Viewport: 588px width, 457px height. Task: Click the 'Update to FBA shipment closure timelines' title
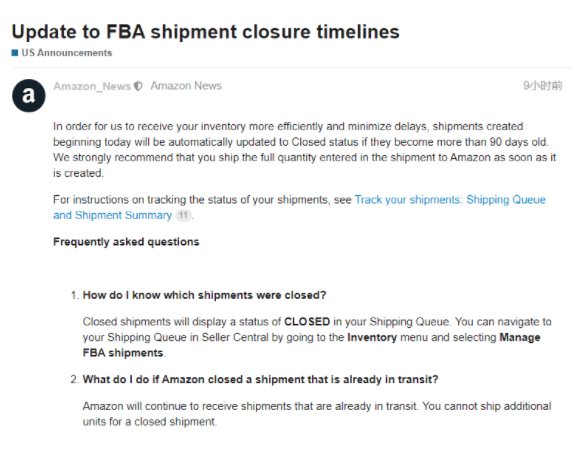pyautogui.click(x=206, y=31)
